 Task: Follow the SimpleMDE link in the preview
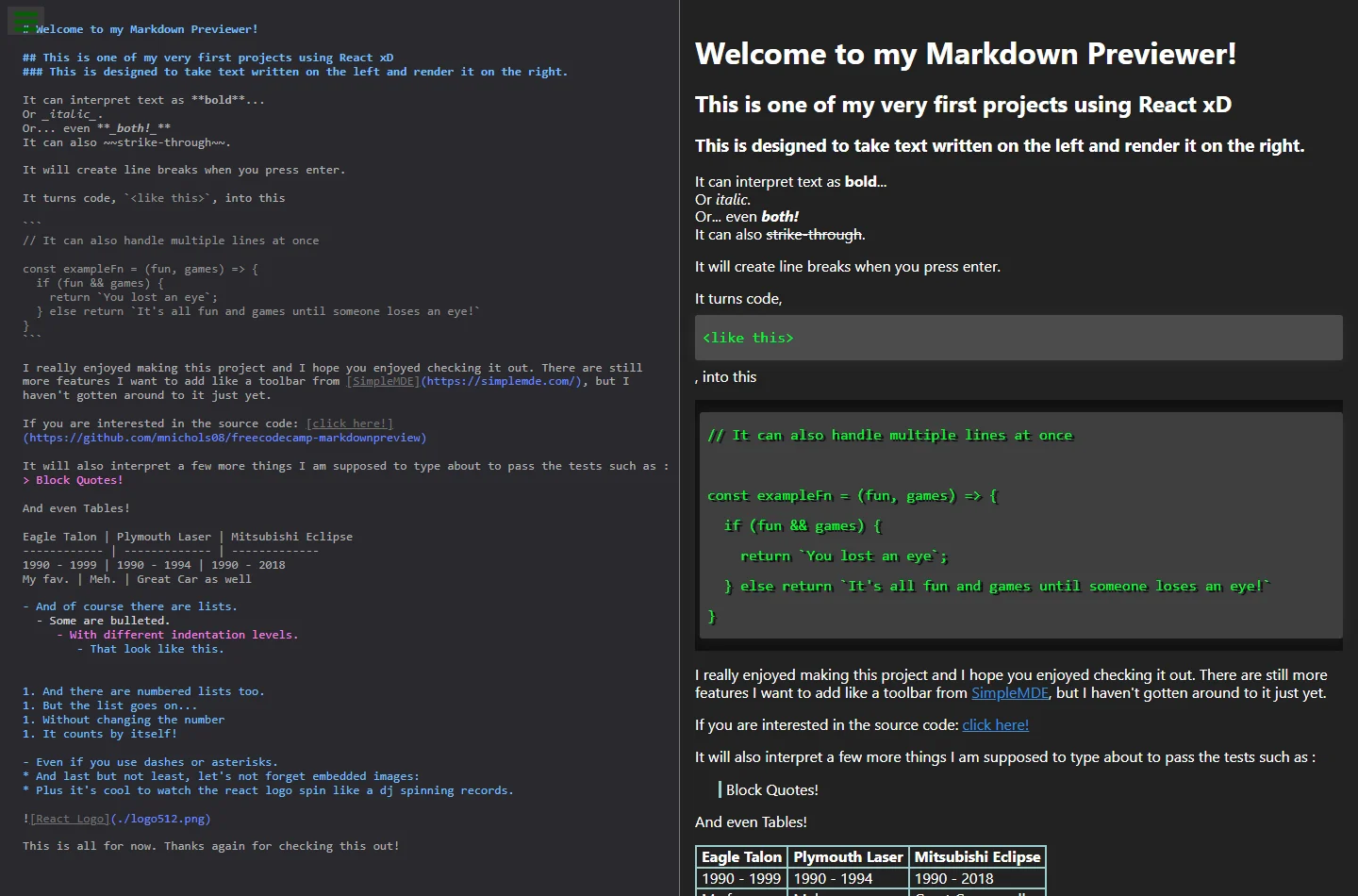(1009, 693)
